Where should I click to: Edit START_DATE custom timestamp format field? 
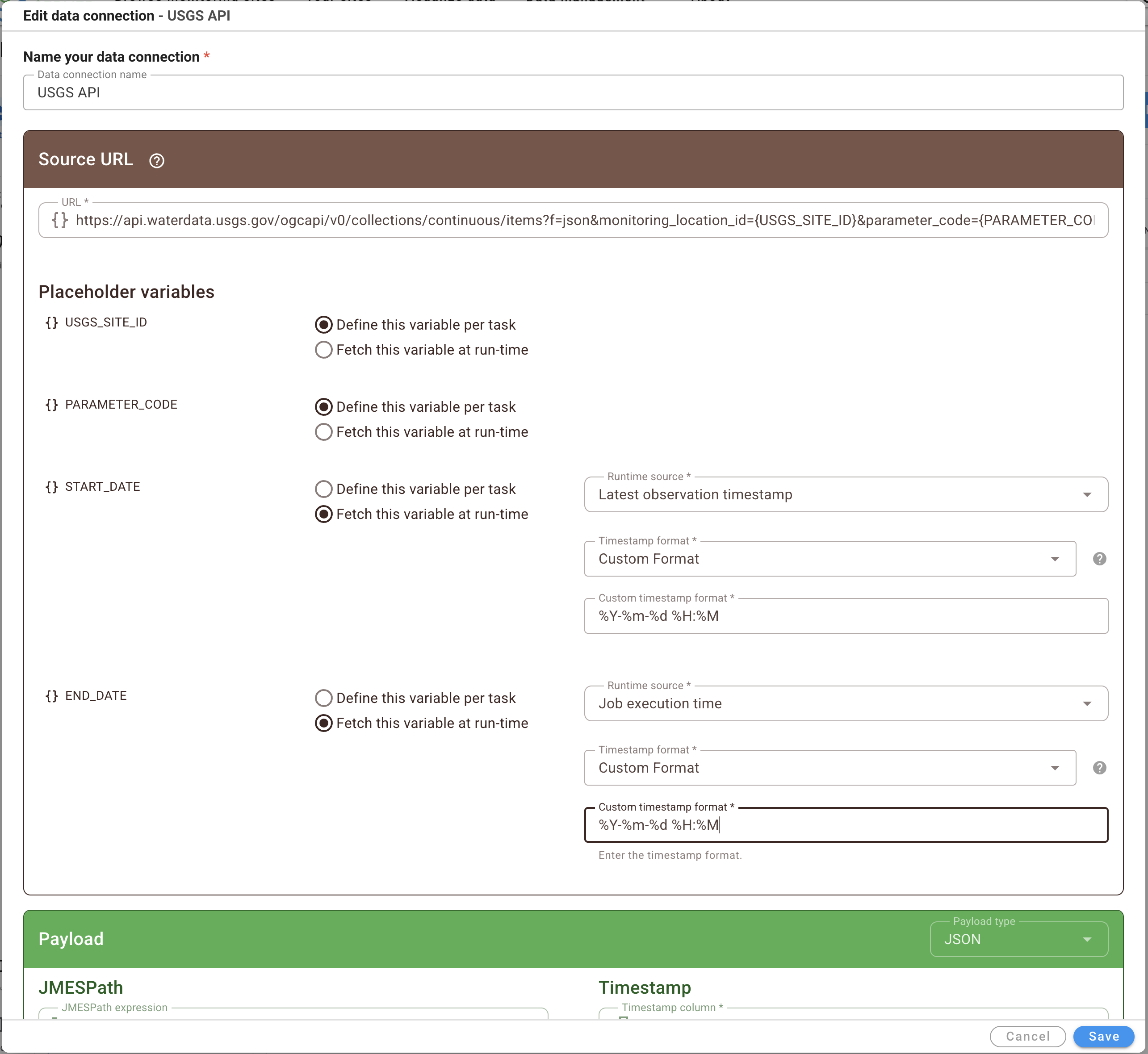click(x=846, y=616)
